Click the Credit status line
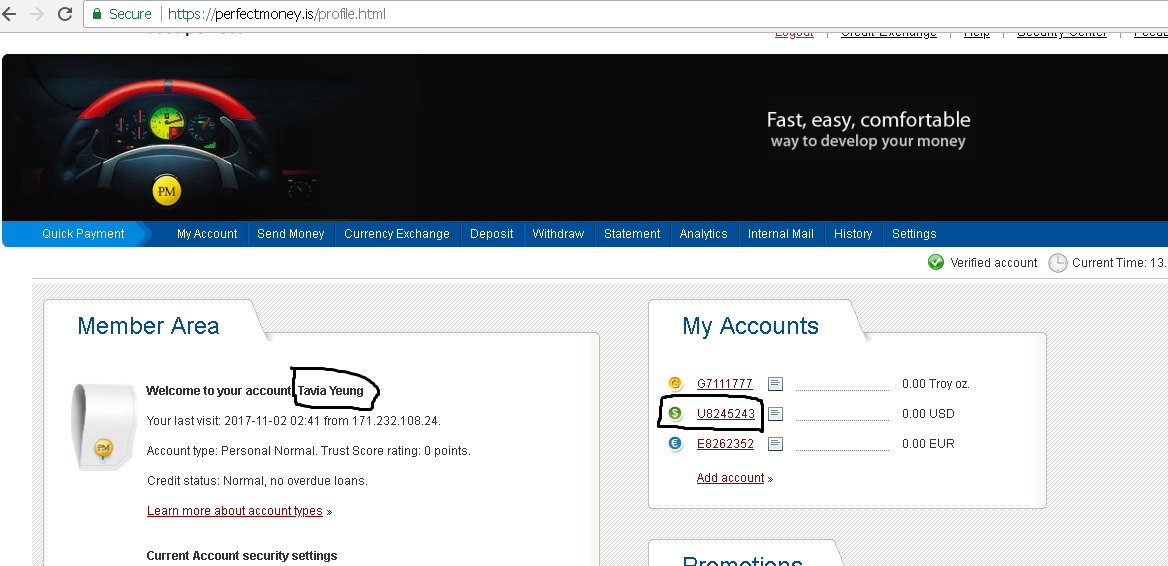This screenshot has height=566, width=1168. [x=257, y=481]
